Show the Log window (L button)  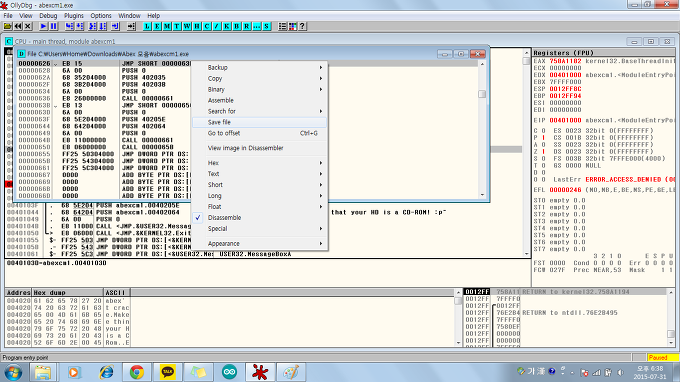147,26
